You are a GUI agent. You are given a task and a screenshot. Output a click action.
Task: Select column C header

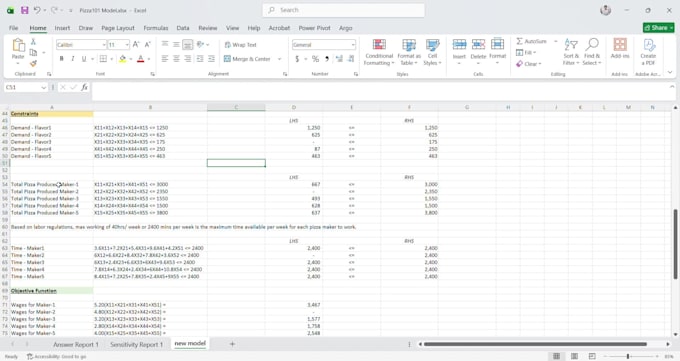click(x=236, y=107)
